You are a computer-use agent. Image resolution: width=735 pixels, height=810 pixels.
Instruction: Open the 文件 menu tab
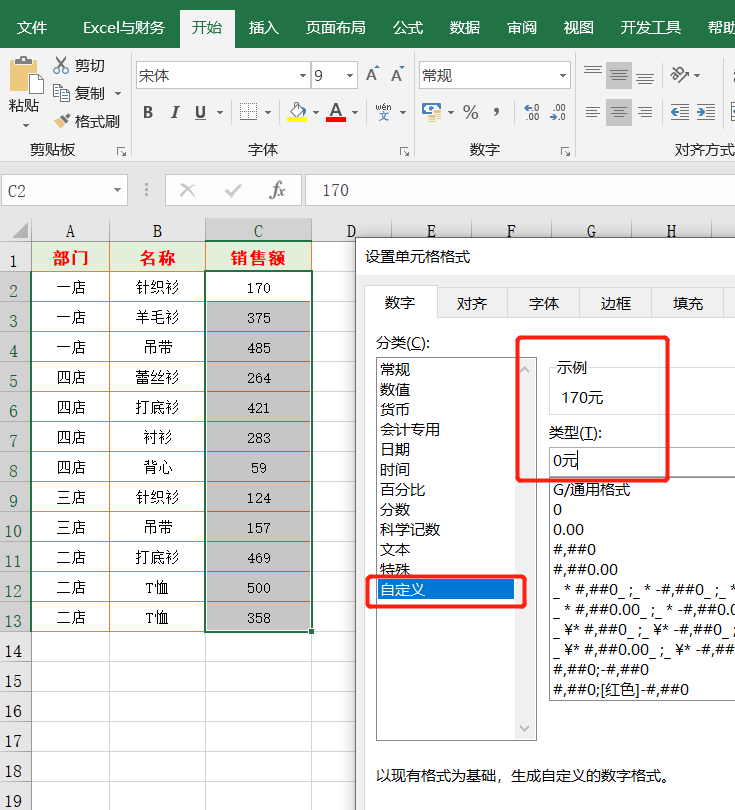coord(32,27)
